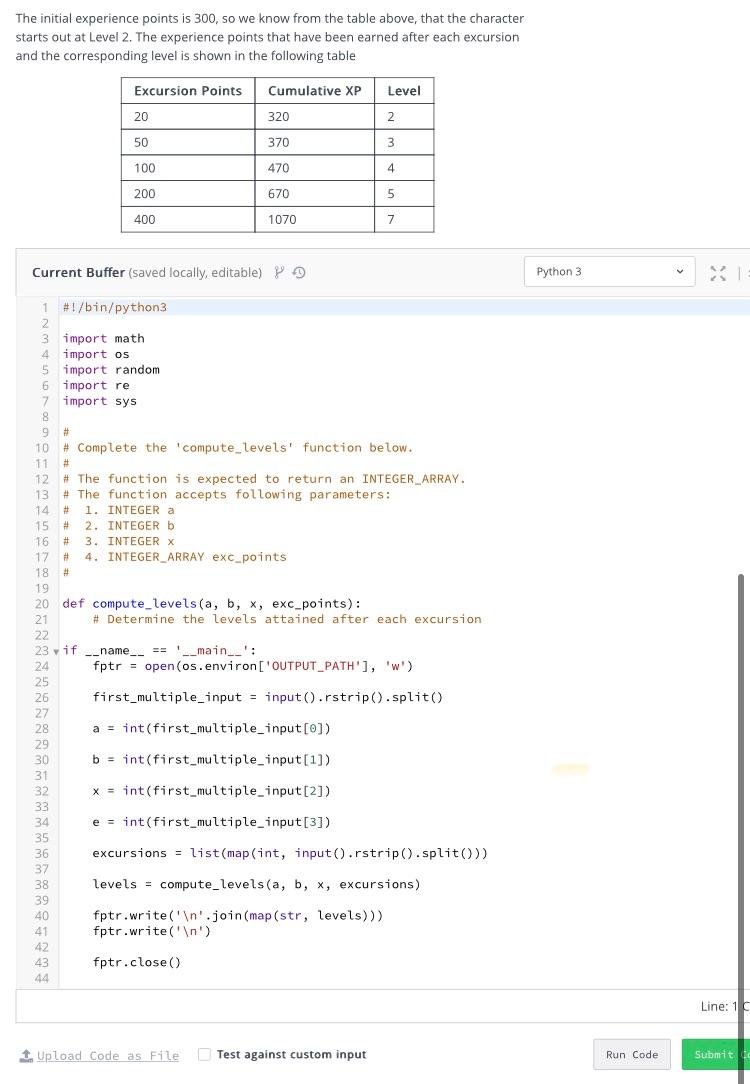Click line number 44 in the gutter
The height and width of the screenshot is (1084, 750).
coord(42,978)
